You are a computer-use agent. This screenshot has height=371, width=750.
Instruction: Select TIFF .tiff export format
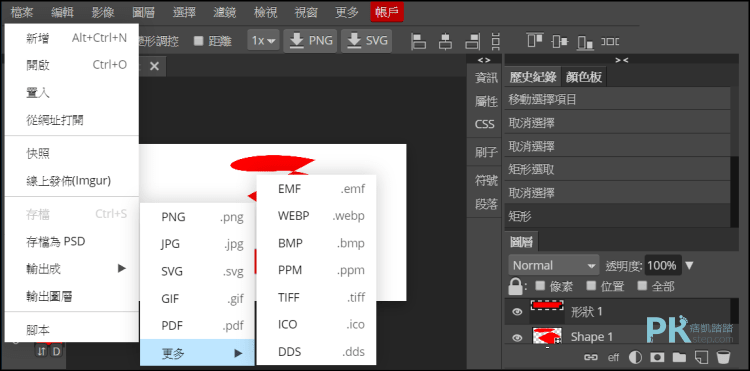click(x=316, y=297)
